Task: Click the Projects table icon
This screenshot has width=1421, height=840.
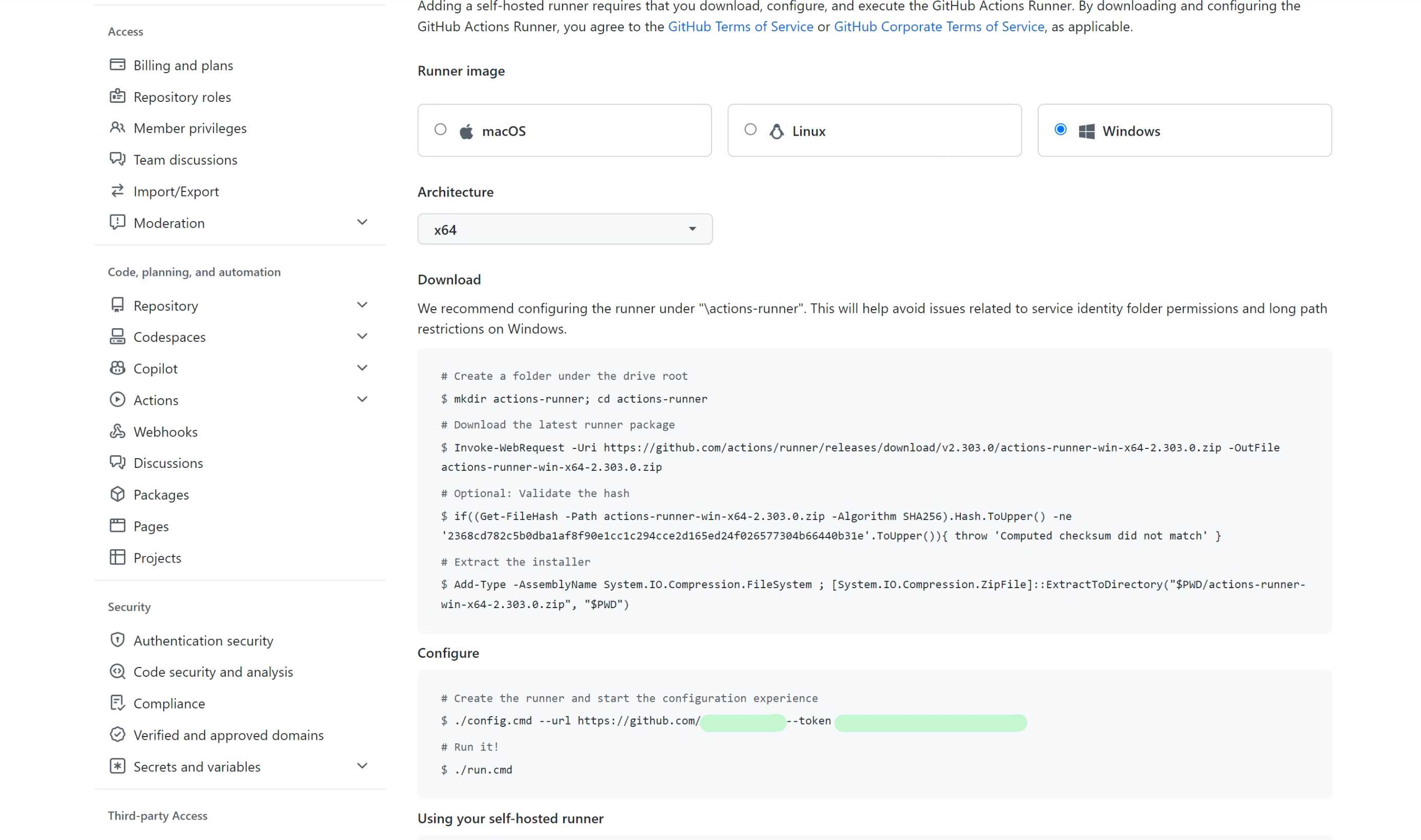Action: 117,557
